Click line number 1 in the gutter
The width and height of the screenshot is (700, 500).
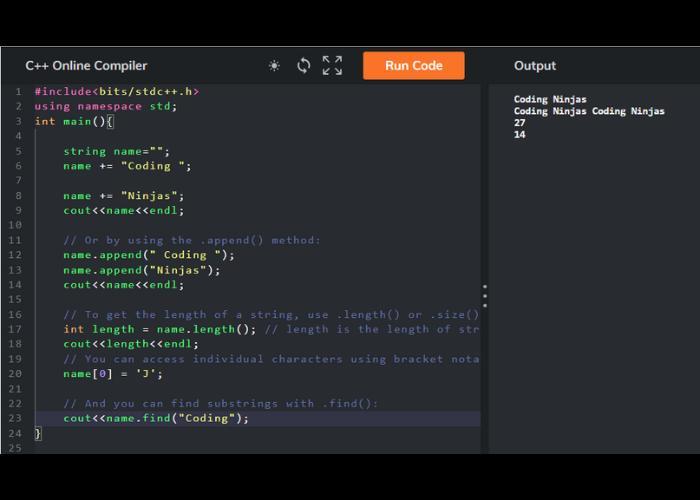click(18, 92)
